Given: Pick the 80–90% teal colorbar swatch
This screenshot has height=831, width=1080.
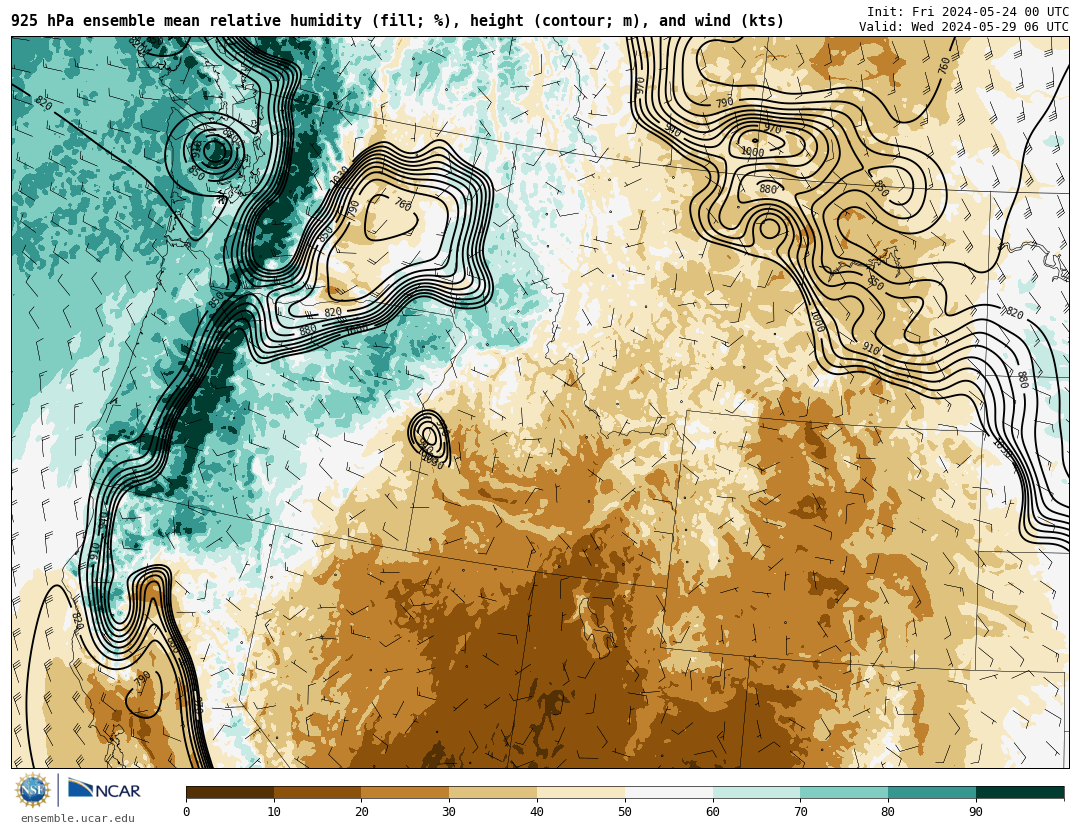Looking at the screenshot, I should coord(932,792).
